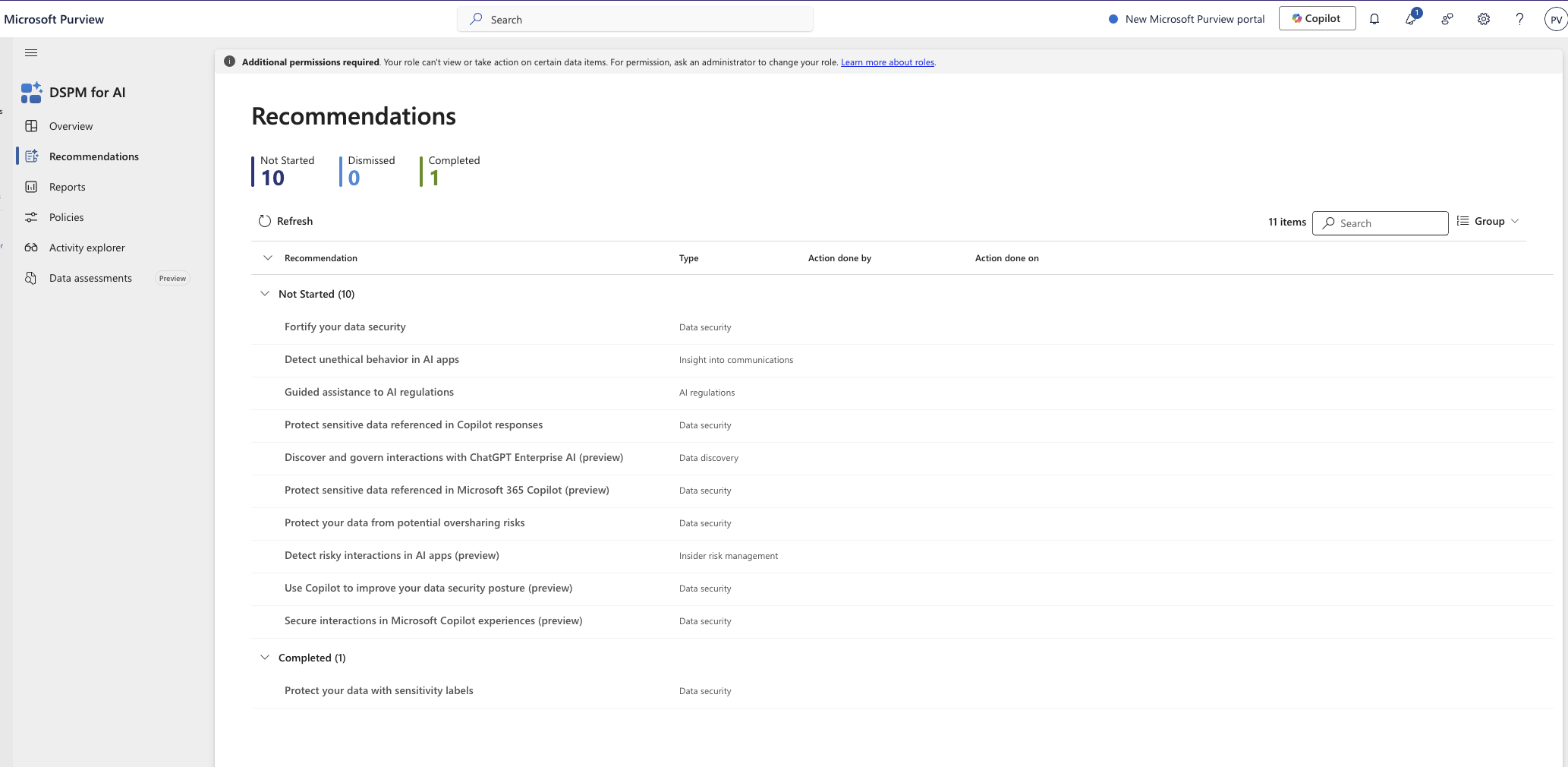Open Data assessments in the sidebar
The width and height of the screenshot is (1568, 767).
(90, 278)
